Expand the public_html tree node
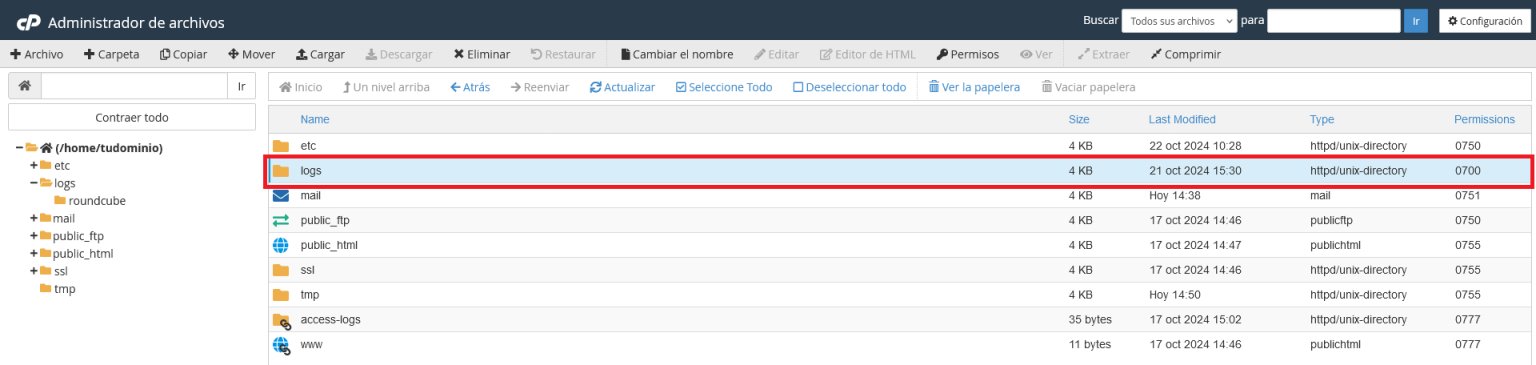This screenshot has width=1536, height=365. point(34,253)
